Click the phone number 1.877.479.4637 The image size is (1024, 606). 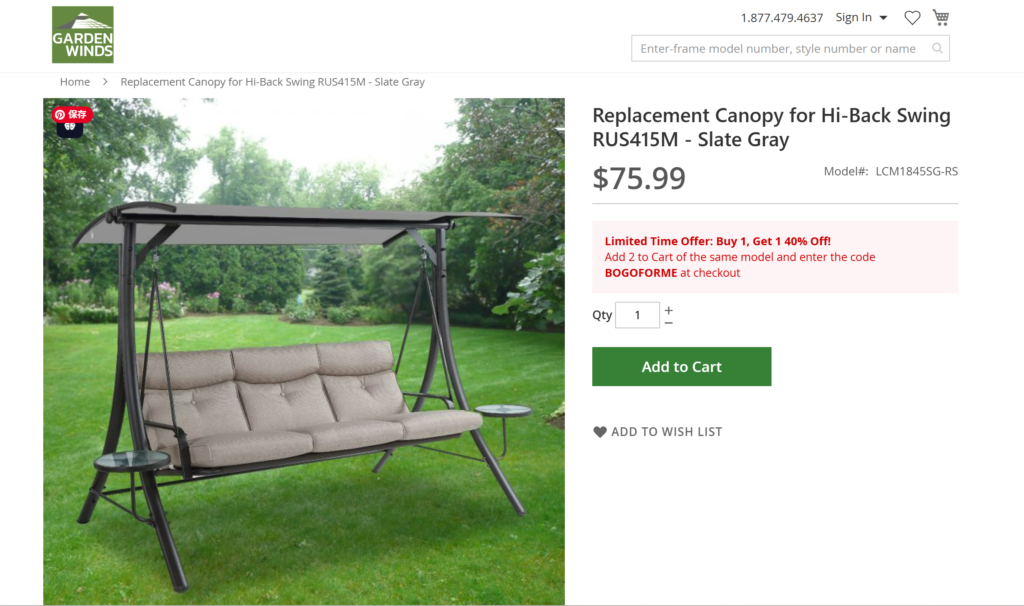(782, 18)
